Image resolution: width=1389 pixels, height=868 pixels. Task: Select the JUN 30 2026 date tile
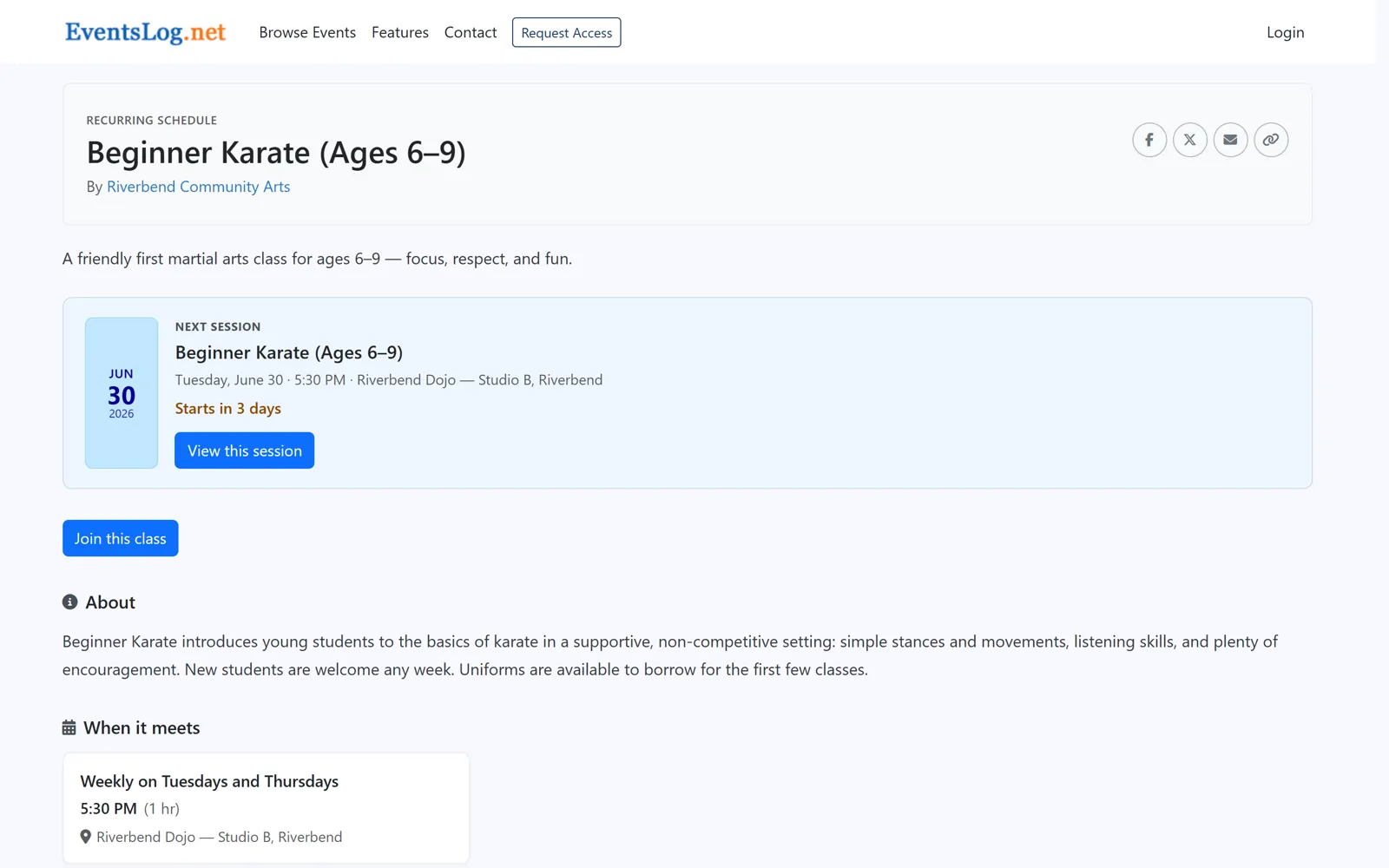[122, 393]
